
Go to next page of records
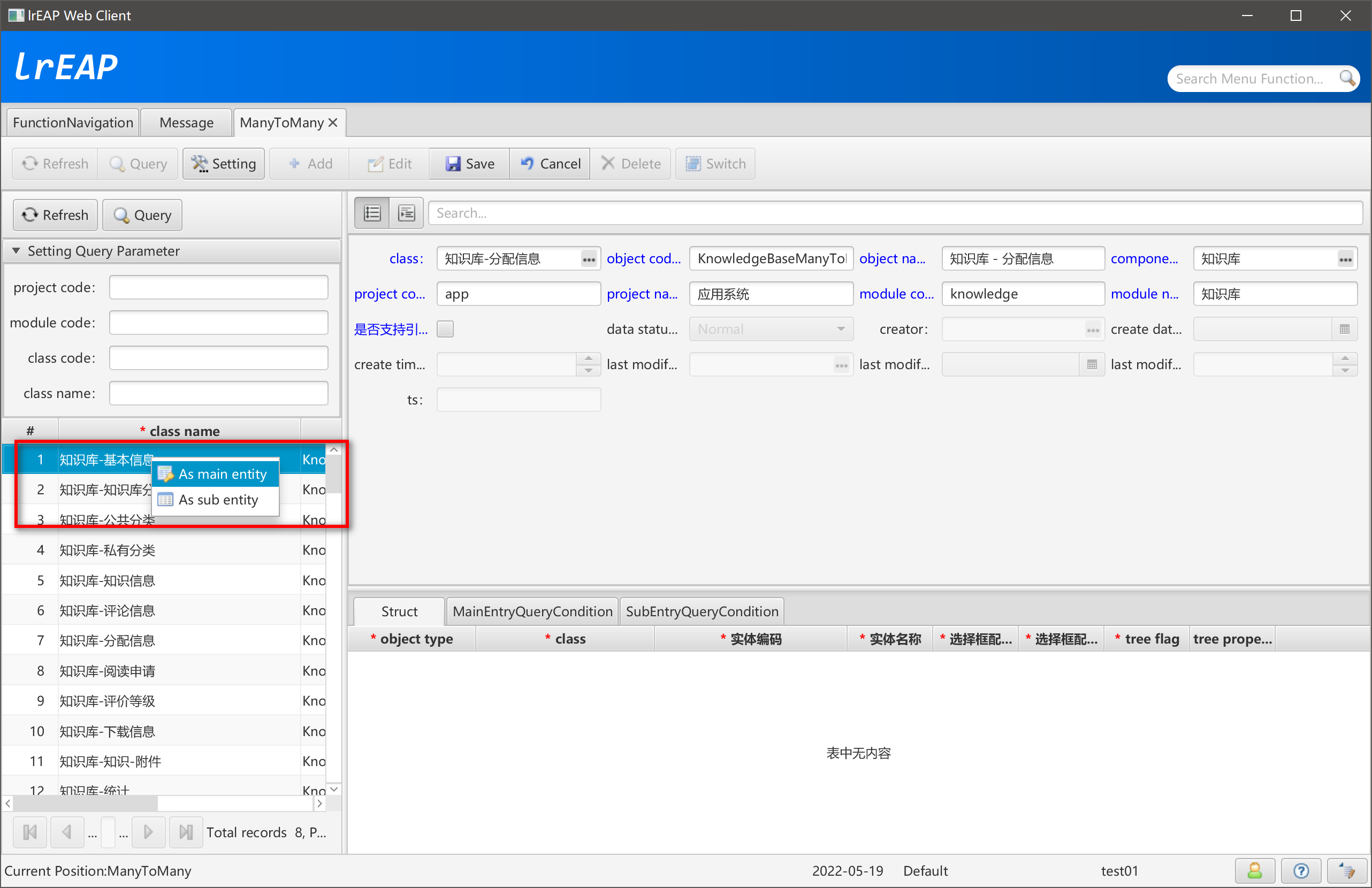(148, 832)
